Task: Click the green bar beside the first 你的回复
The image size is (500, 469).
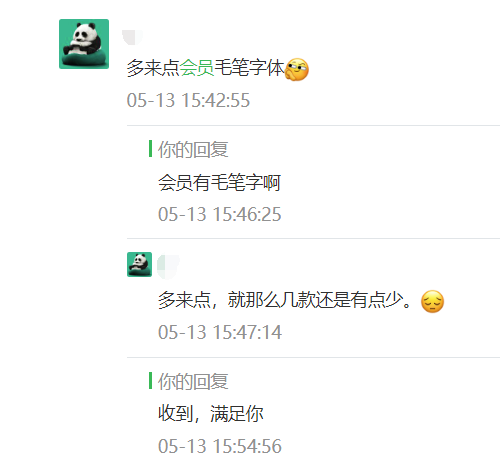Action: (x=151, y=149)
